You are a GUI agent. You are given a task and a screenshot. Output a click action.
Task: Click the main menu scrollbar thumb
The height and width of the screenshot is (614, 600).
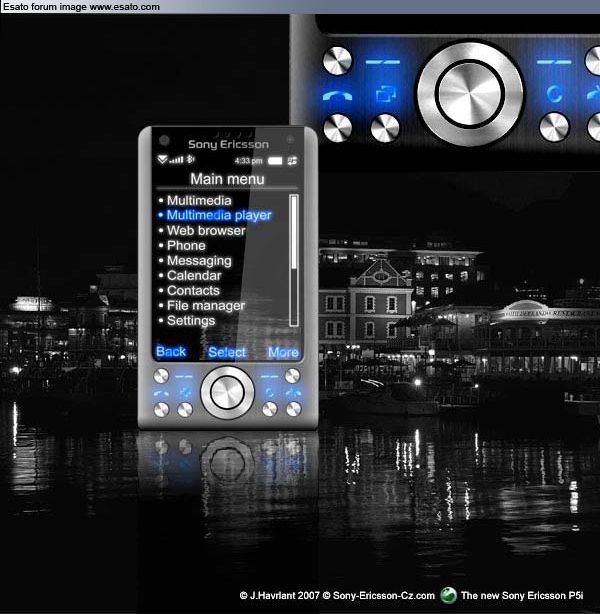point(294,233)
